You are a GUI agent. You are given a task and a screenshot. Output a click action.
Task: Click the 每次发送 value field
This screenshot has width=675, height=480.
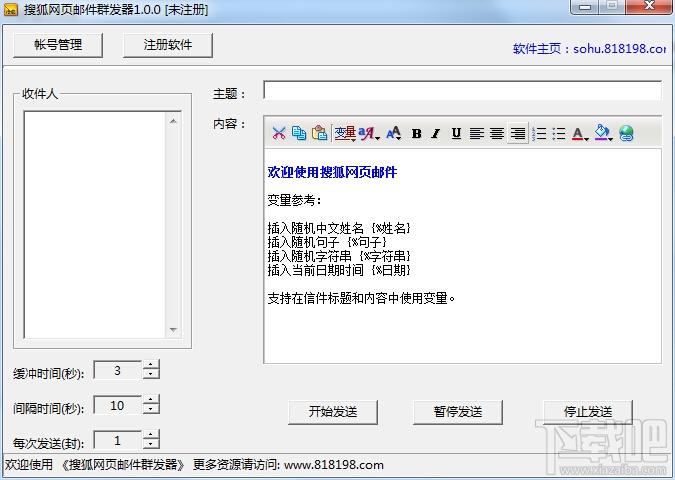(x=118, y=440)
